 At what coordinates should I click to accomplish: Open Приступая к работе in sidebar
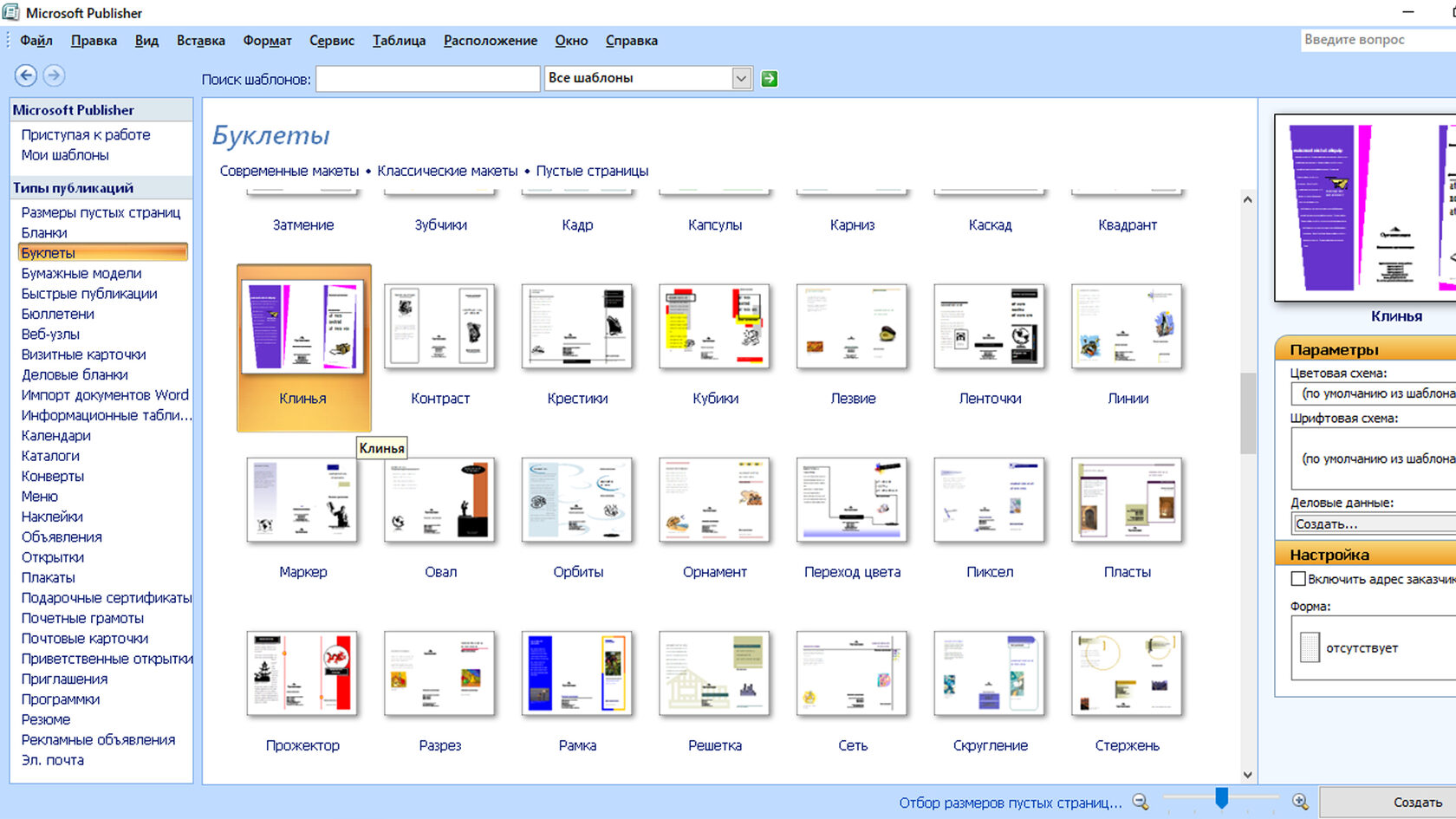click(x=86, y=134)
